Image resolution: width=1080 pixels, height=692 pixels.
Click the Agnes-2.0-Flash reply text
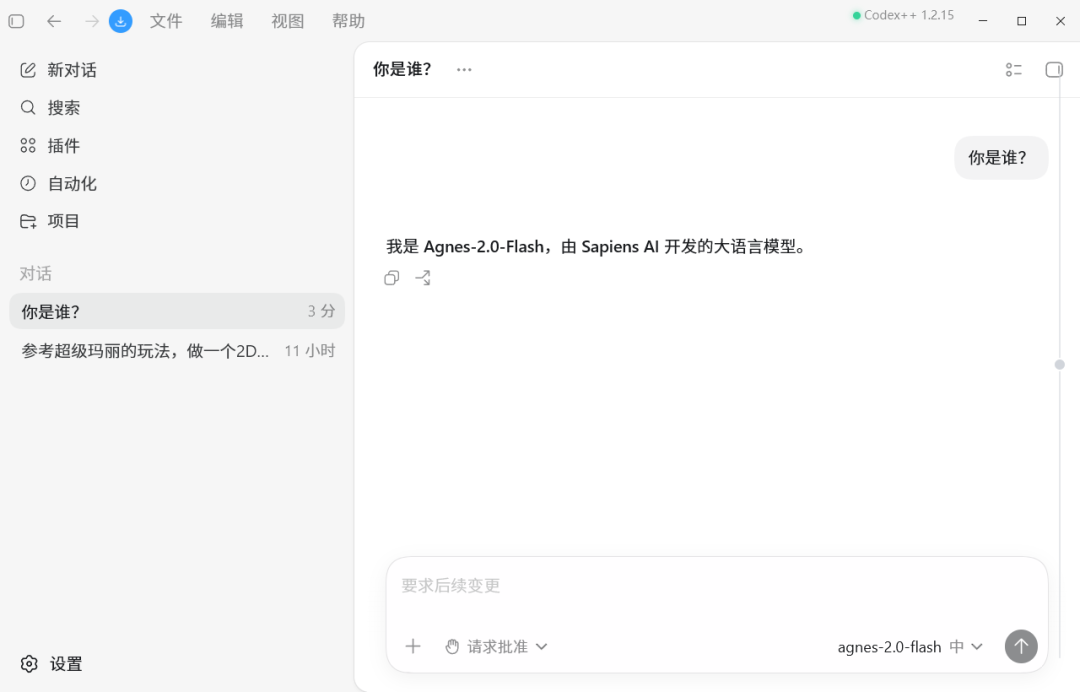tap(597, 247)
